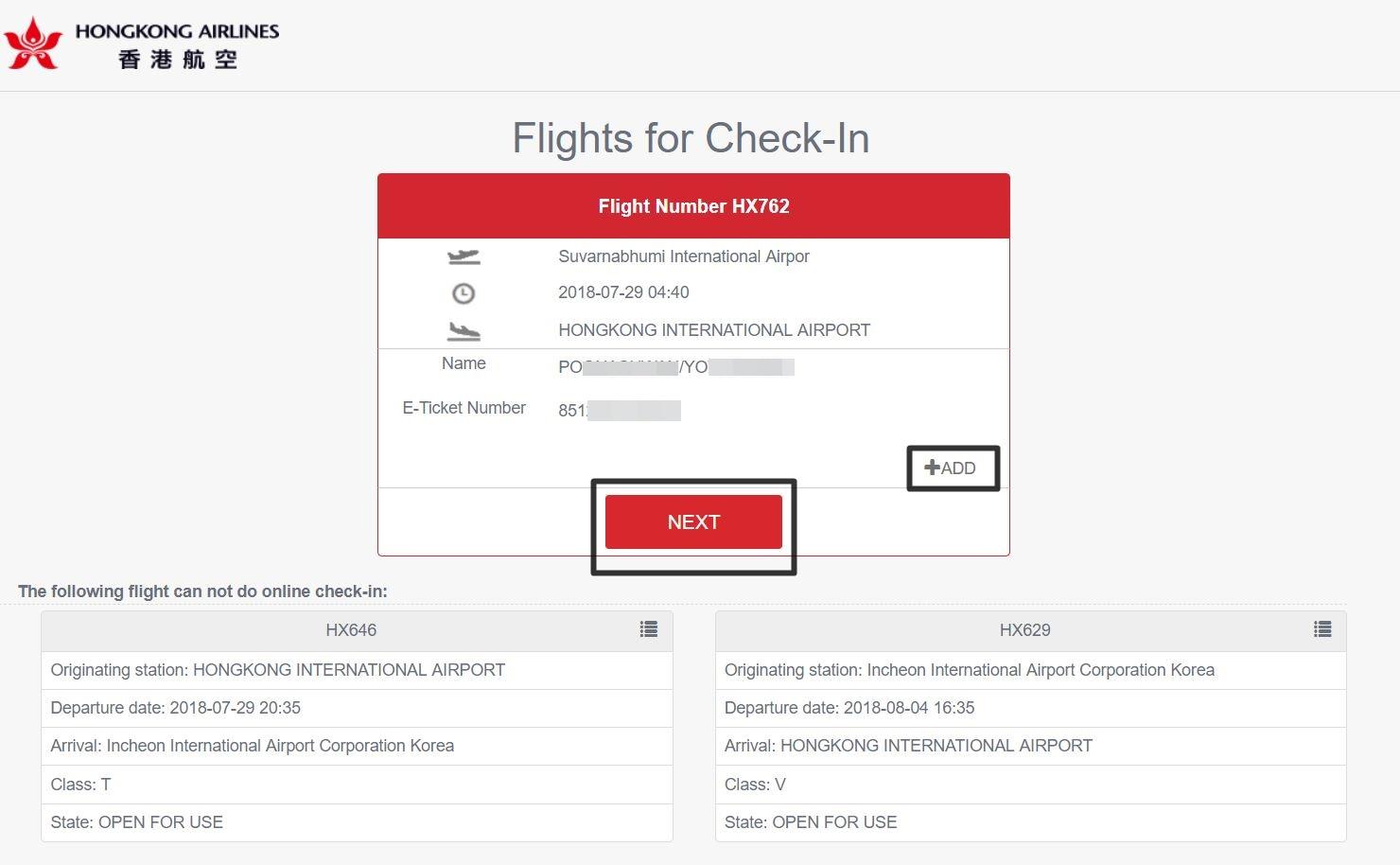Open the details list icon on HX629 card
The height and width of the screenshot is (865, 1400).
pos(1322,628)
